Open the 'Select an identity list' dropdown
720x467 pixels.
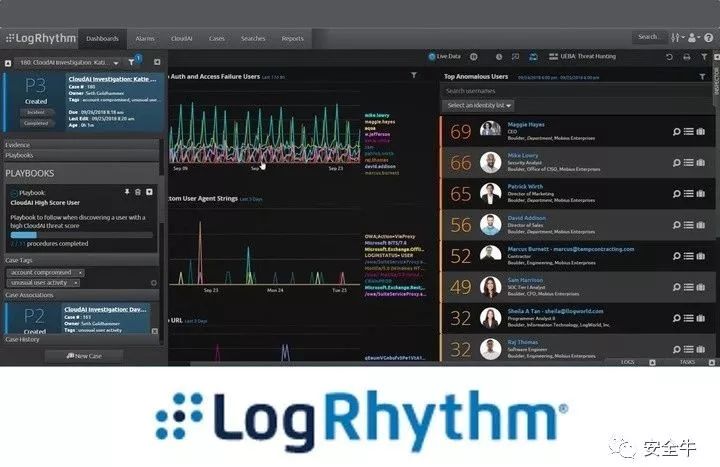pos(478,106)
